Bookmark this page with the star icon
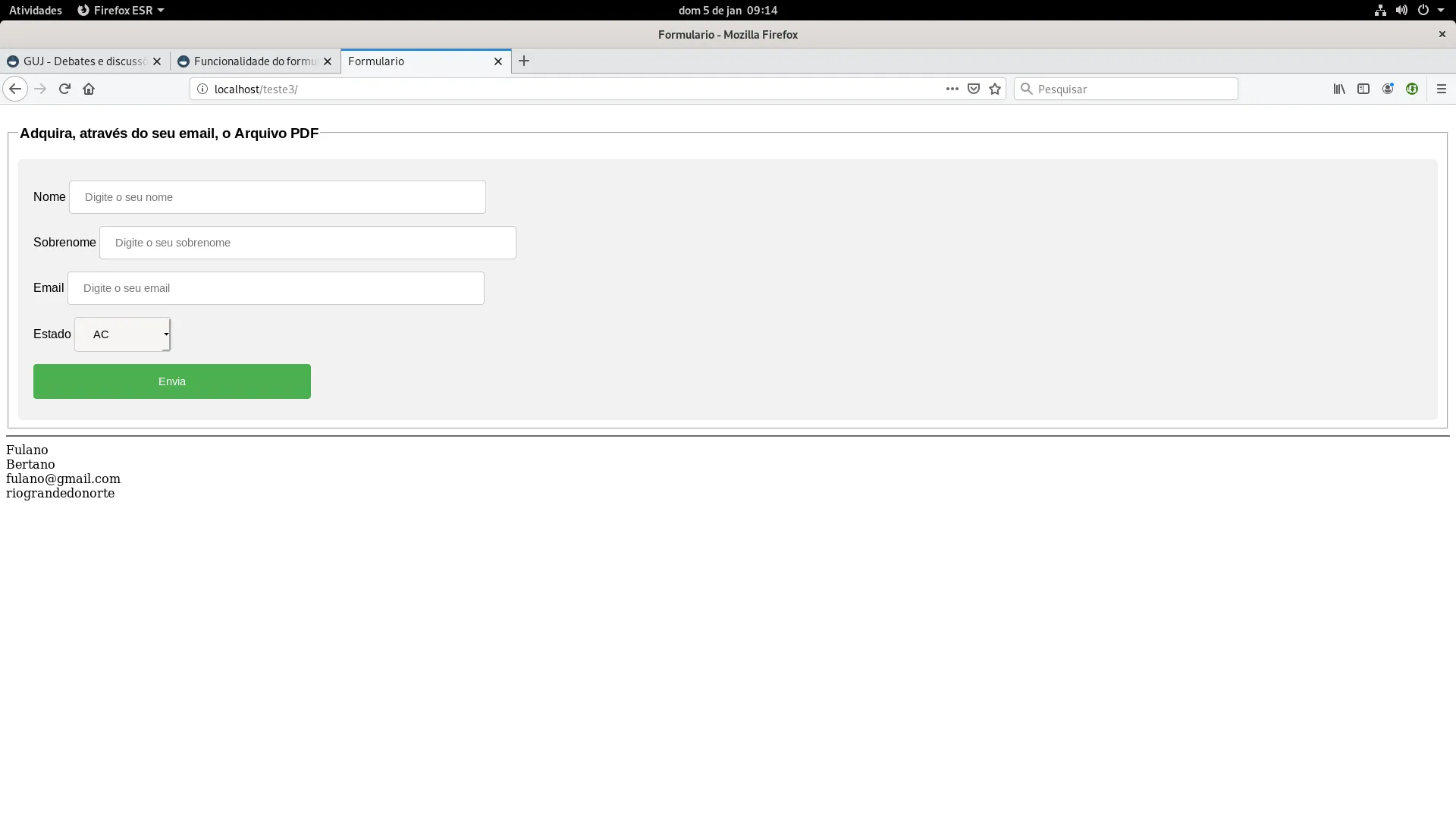Screen dimensions: 1456x819 tap(995, 89)
